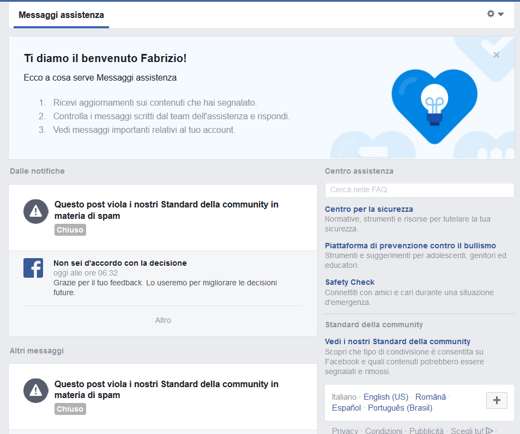Click 'Centro assistenza' section heading
Image resolution: width=520 pixels, height=434 pixels.
coord(359,171)
